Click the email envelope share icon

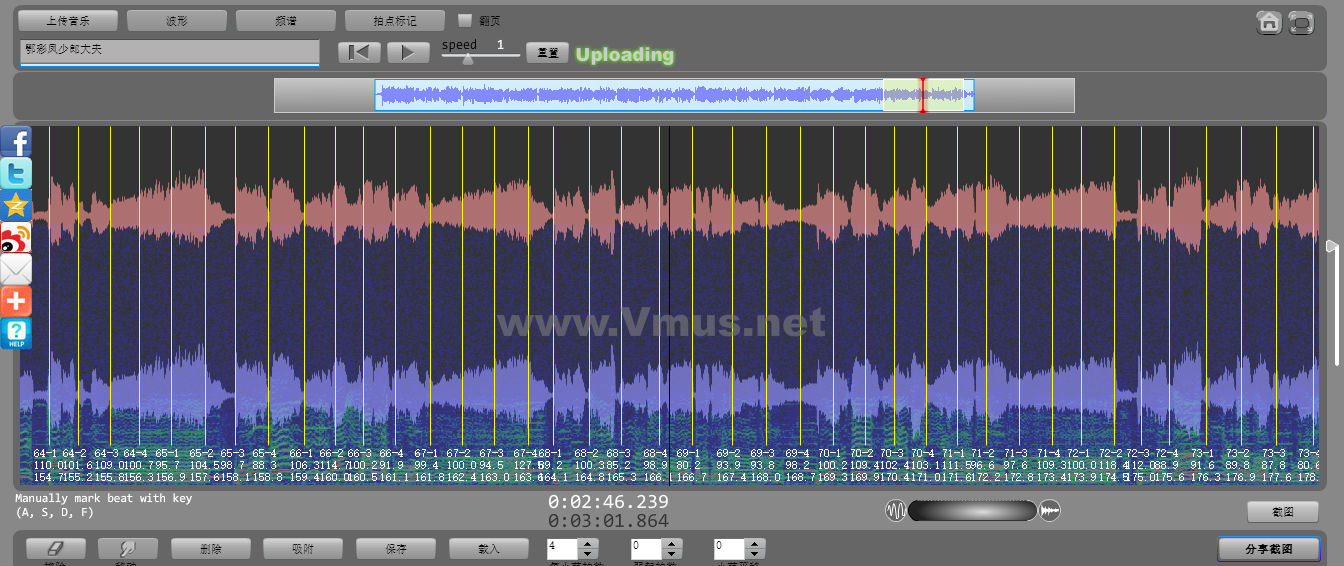pos(16,269)
